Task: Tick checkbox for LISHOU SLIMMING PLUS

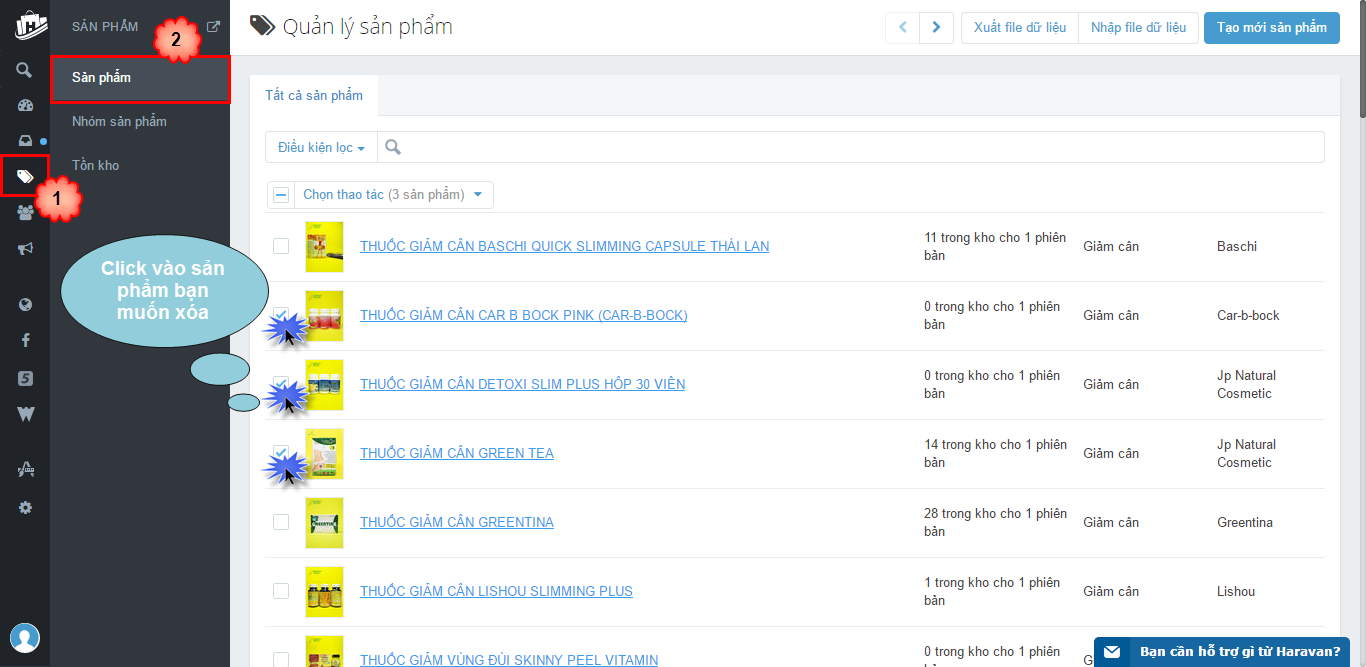Action: pyautogui.click(x=281, y=591)
